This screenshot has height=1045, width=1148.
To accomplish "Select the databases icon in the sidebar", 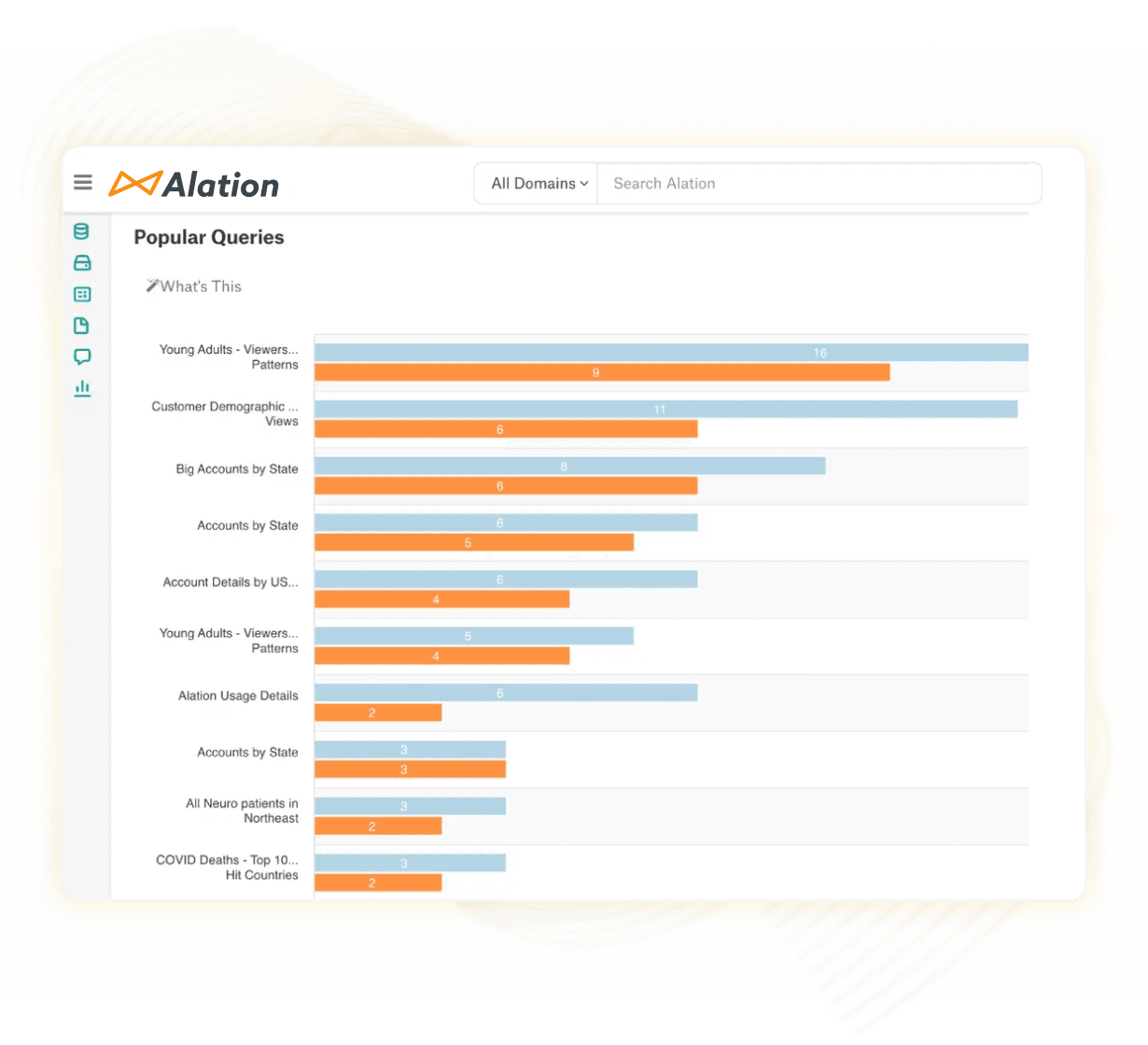I will (82, 231).
